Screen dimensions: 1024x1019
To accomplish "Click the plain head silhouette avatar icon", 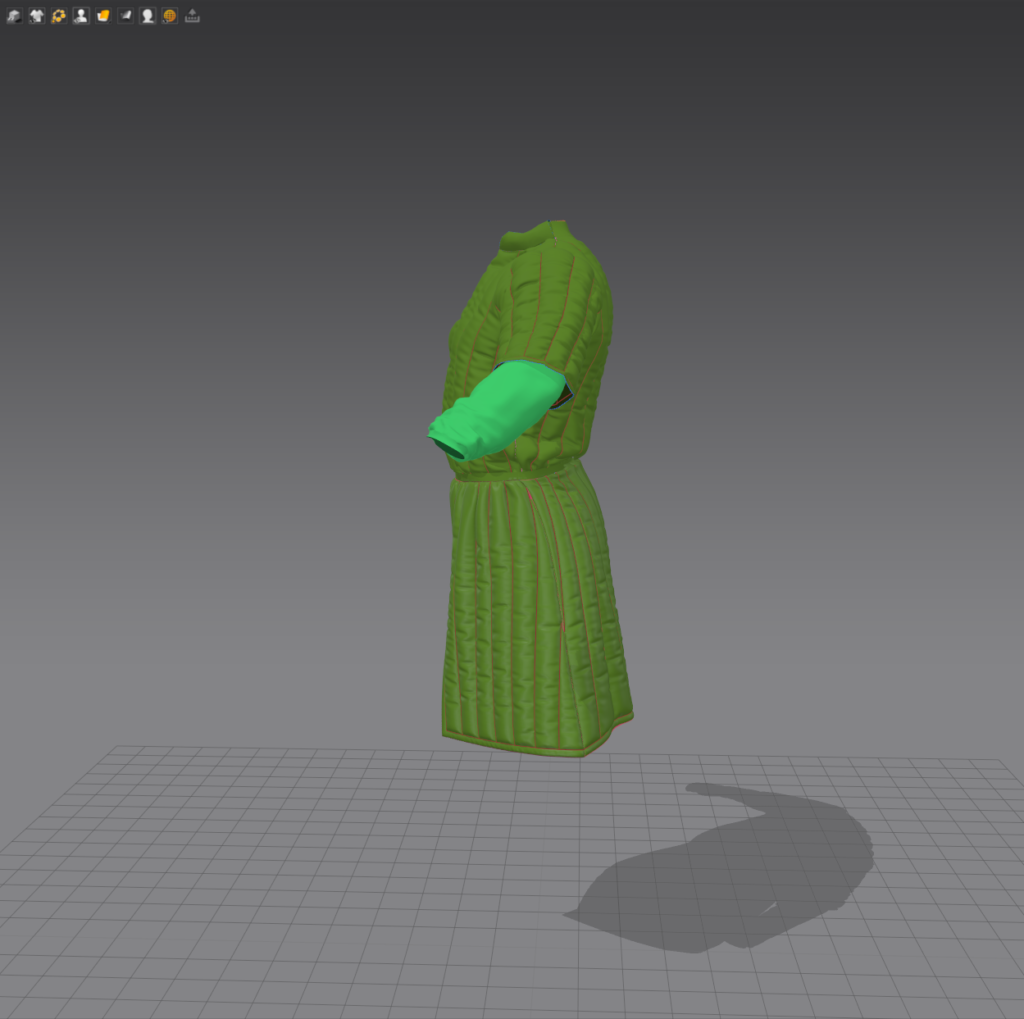I will (x=148, y=16).
